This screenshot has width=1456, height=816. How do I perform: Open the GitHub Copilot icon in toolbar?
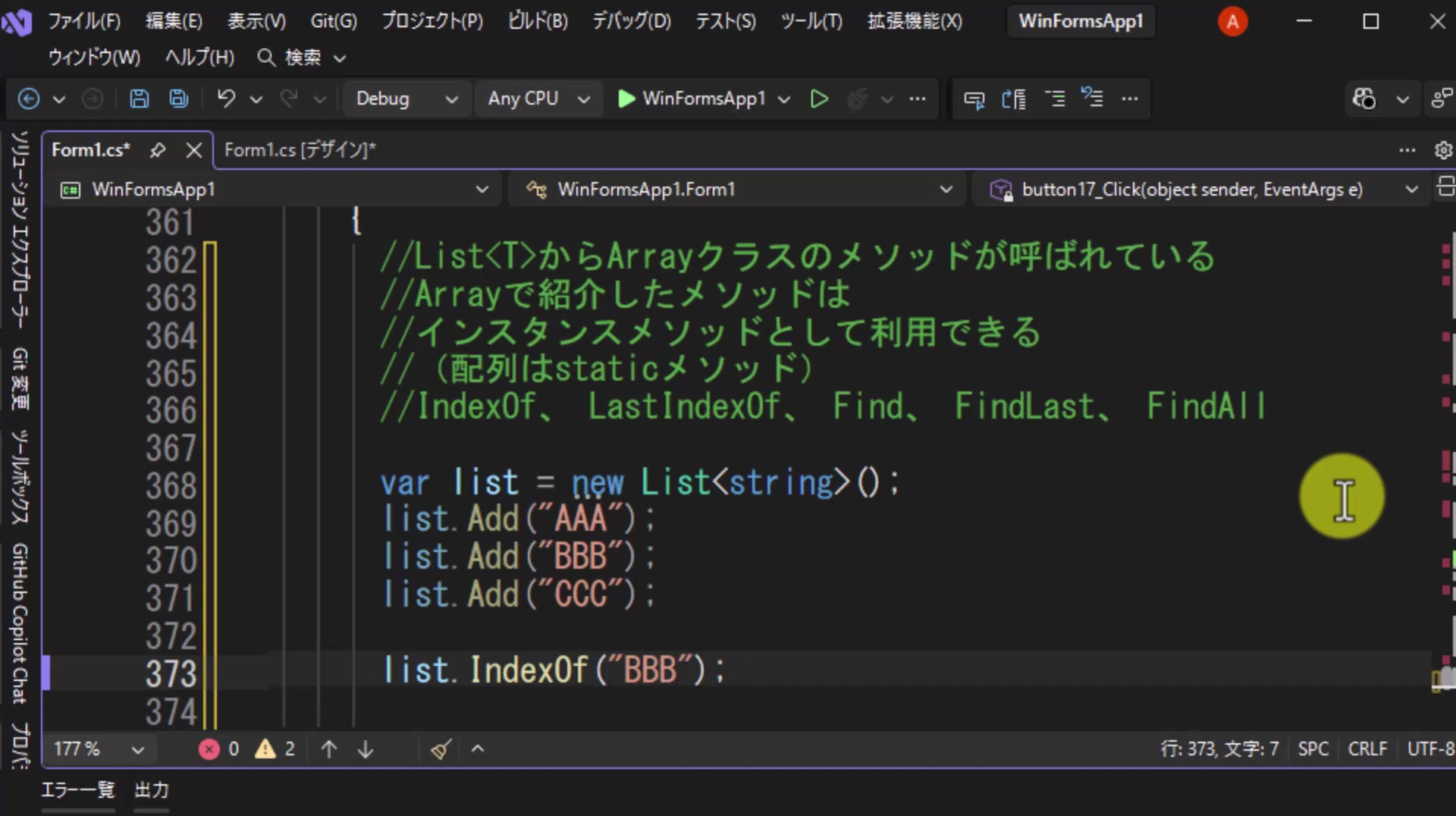(1363, 99)
